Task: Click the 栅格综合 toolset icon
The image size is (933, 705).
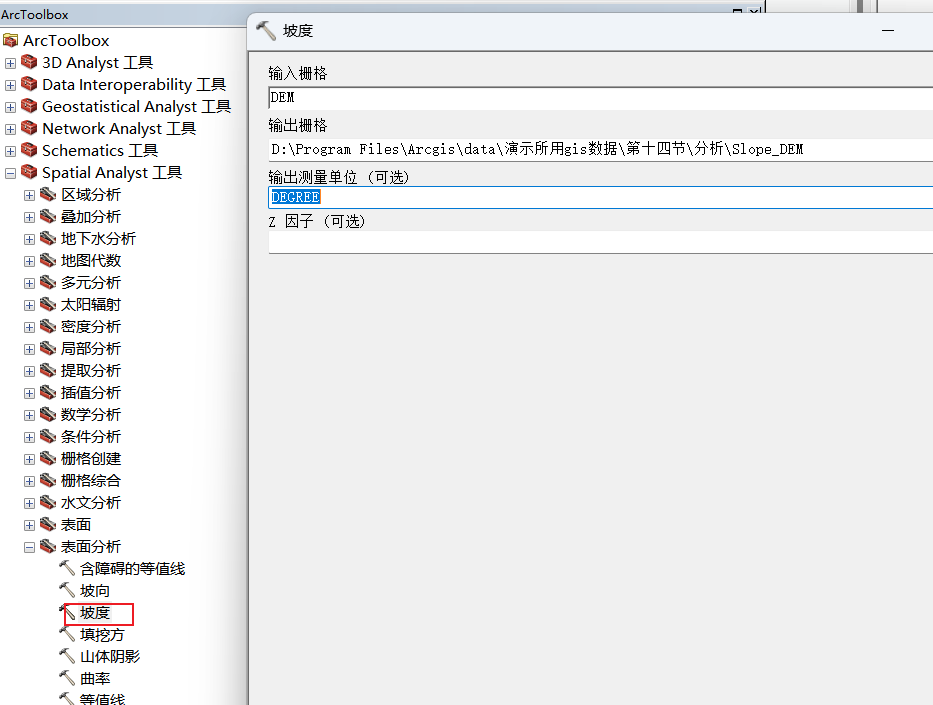Action: 48,481
